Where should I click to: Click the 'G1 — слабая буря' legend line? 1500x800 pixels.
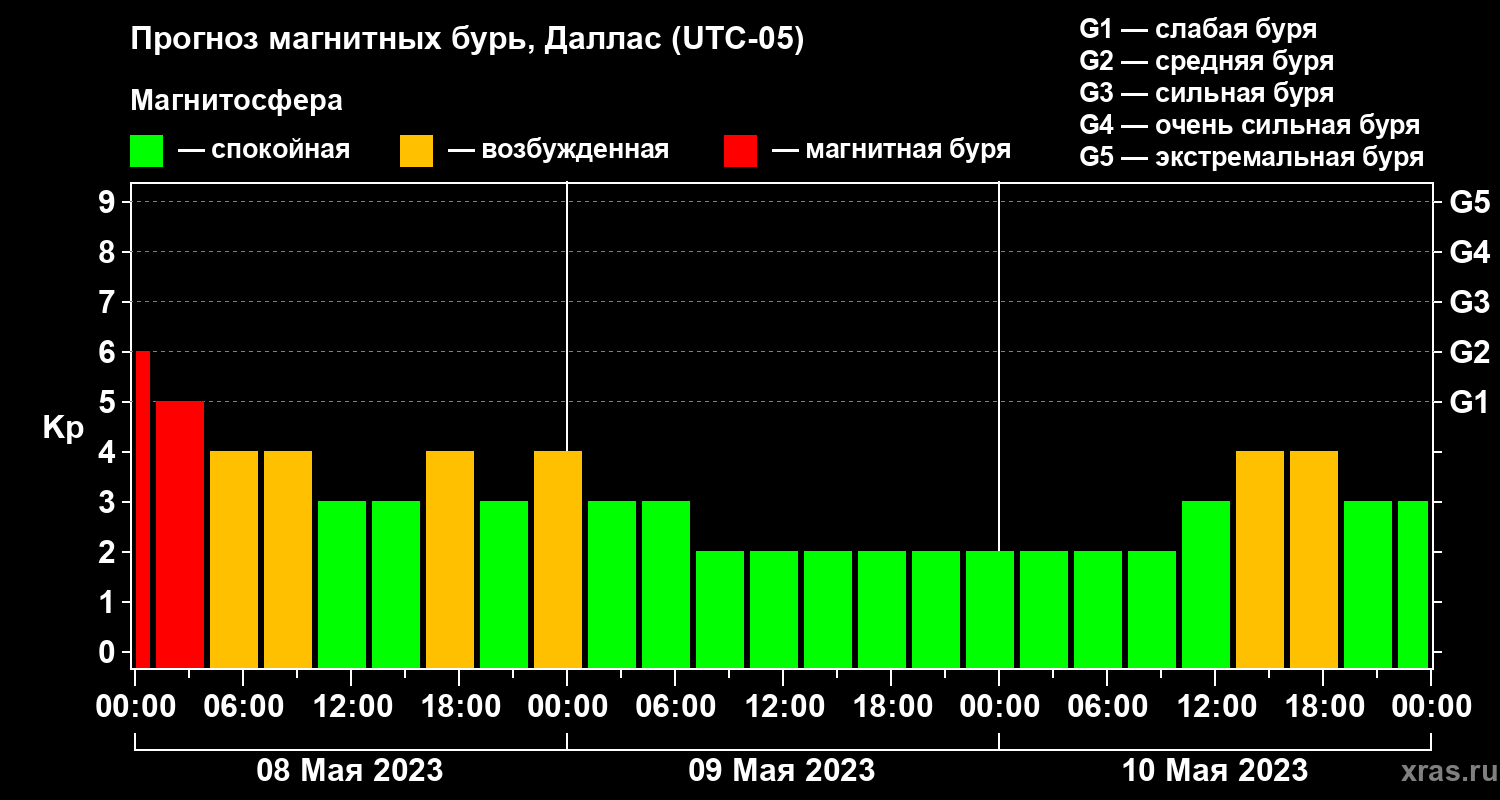(1198, 28)
